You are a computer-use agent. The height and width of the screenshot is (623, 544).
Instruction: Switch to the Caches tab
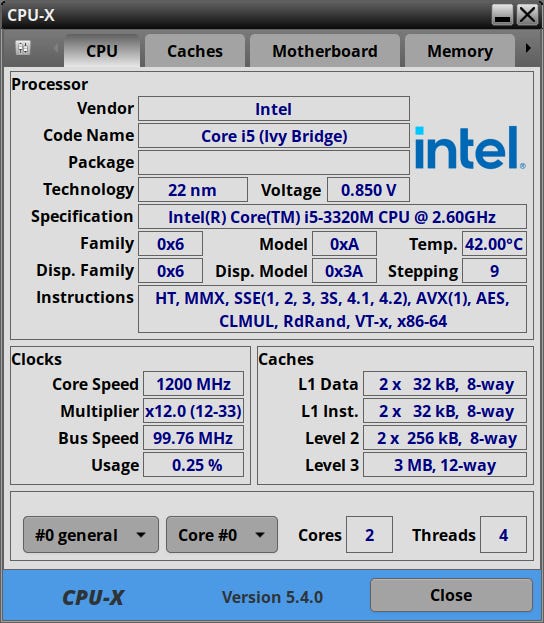[x=195, y=50]
